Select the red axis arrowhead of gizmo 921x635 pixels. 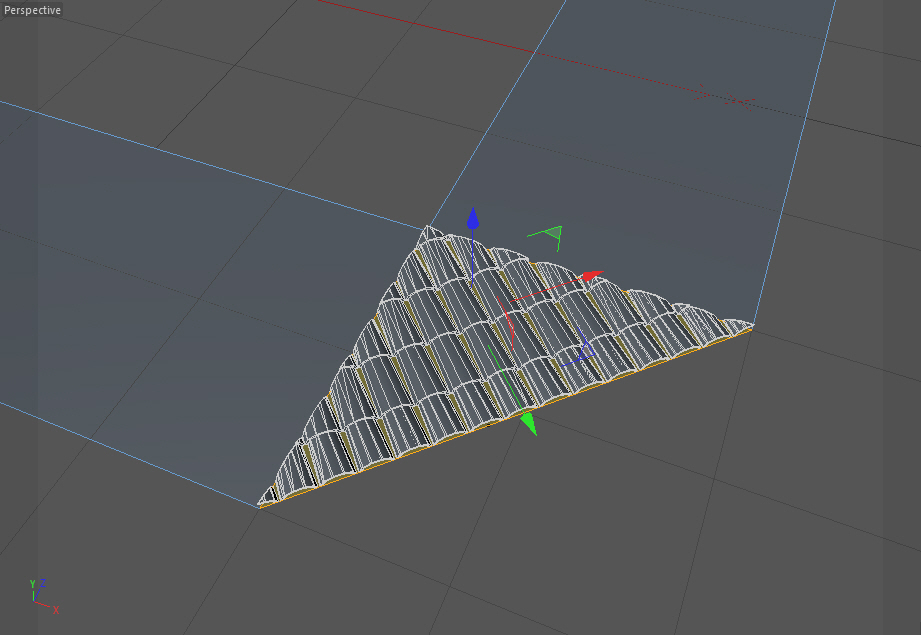tap(593, 276)
